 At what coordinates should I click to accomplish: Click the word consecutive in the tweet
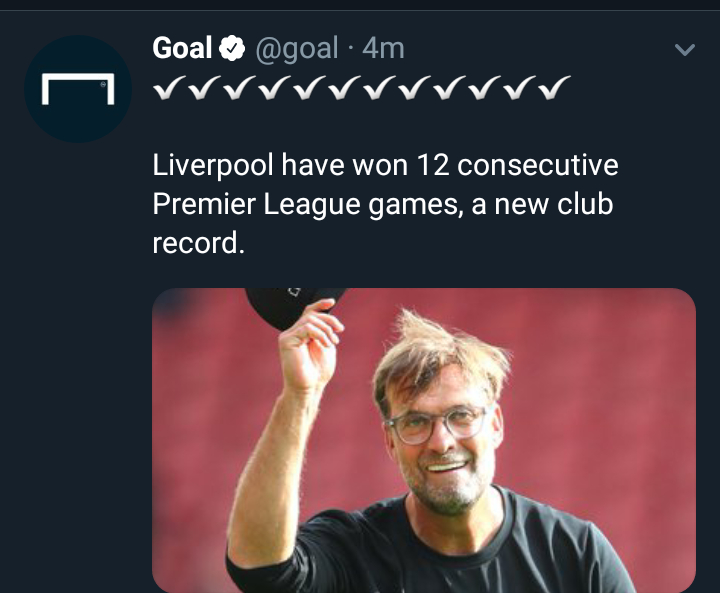pyautogui.click(x=538, y=165)
